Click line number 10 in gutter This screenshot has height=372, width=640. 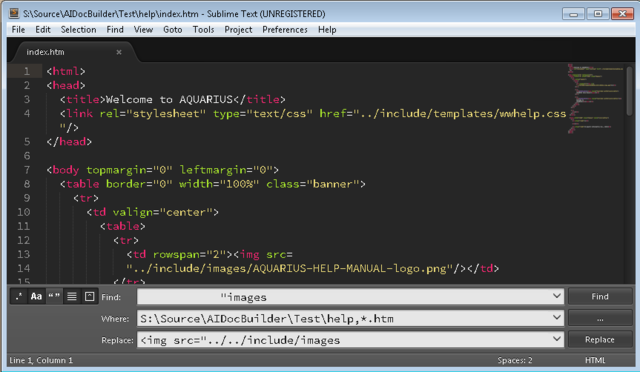(24, 212)
